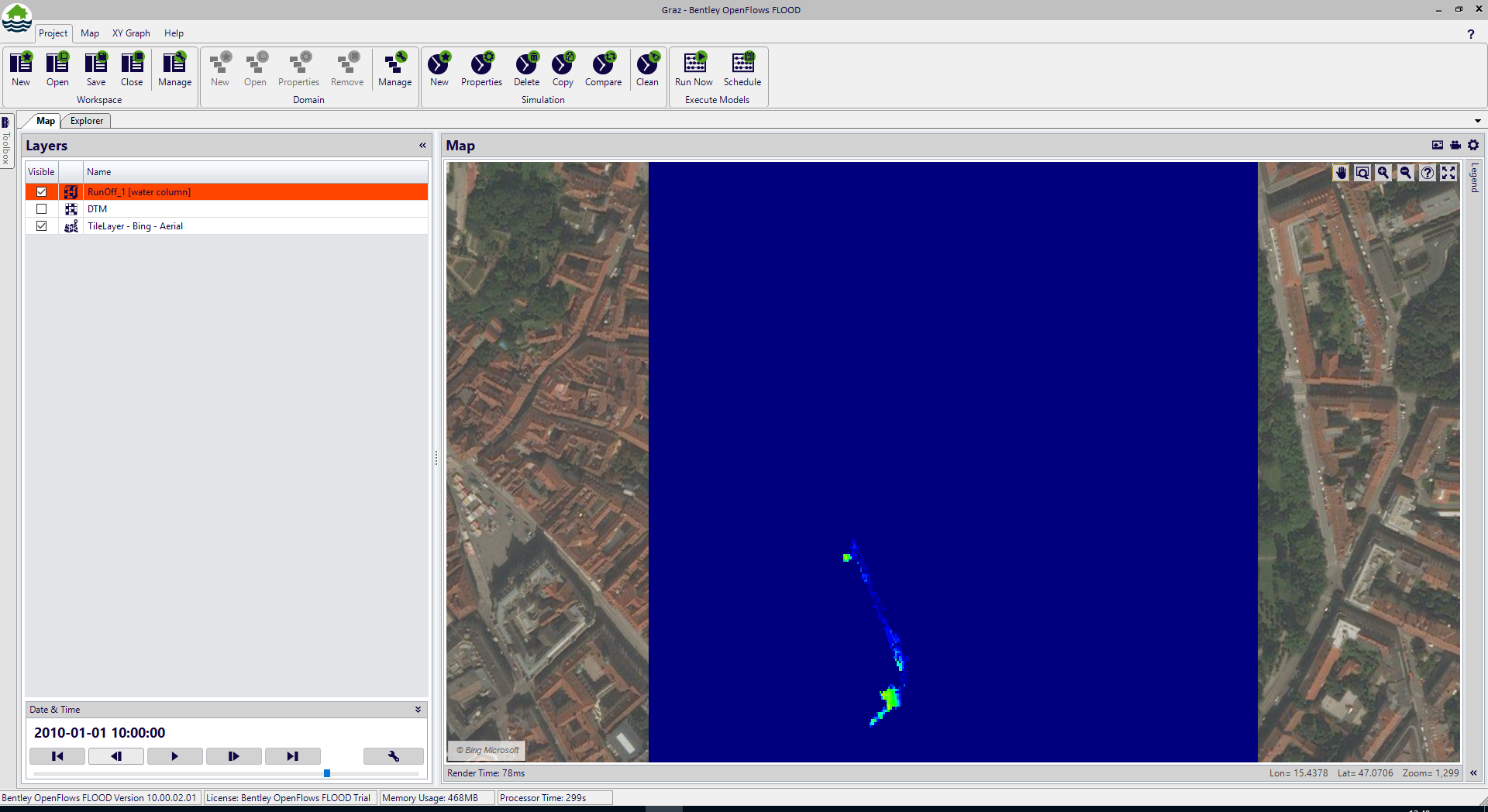Select the map query/identify tool
Viewport: 1488px width, 812px height.
1427,173
